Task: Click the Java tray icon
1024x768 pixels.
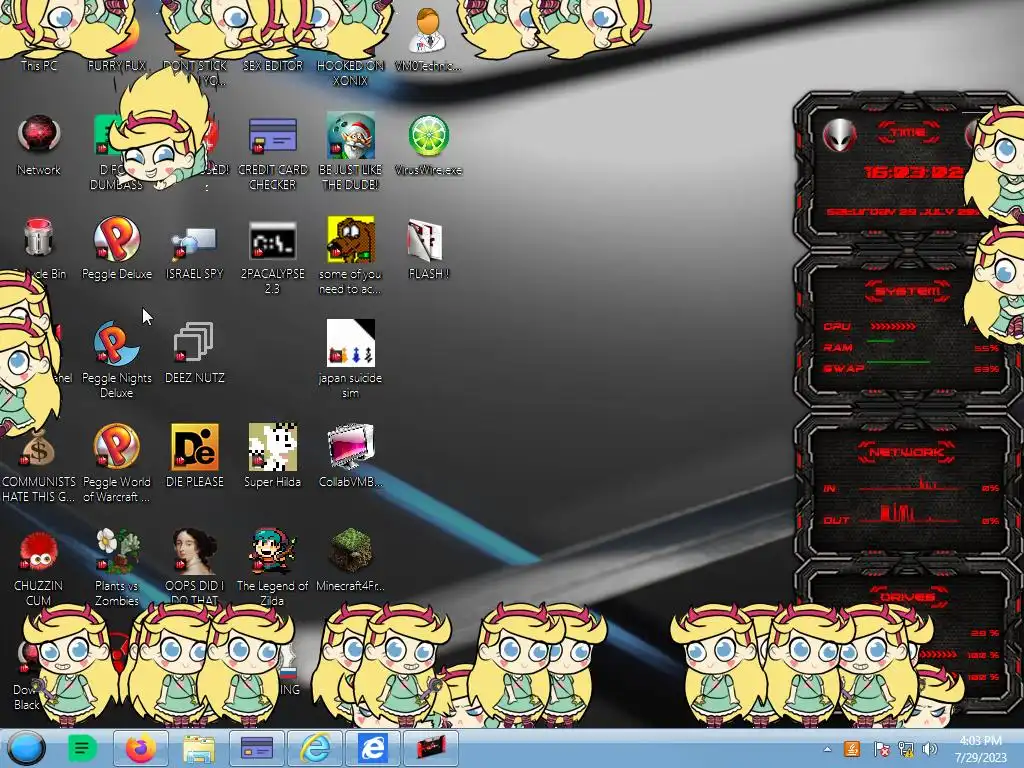Action: coord(852,749)
